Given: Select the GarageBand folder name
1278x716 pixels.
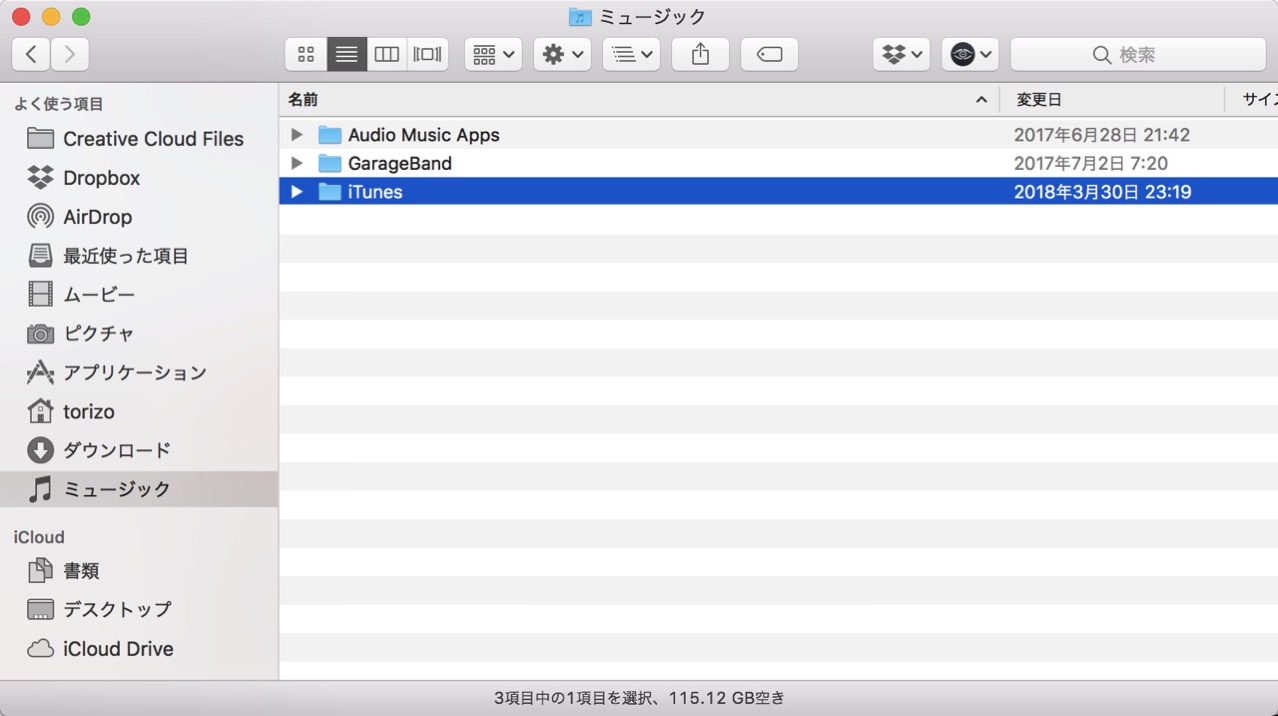Looking at the screenshot, I should [x=400, y=163].
